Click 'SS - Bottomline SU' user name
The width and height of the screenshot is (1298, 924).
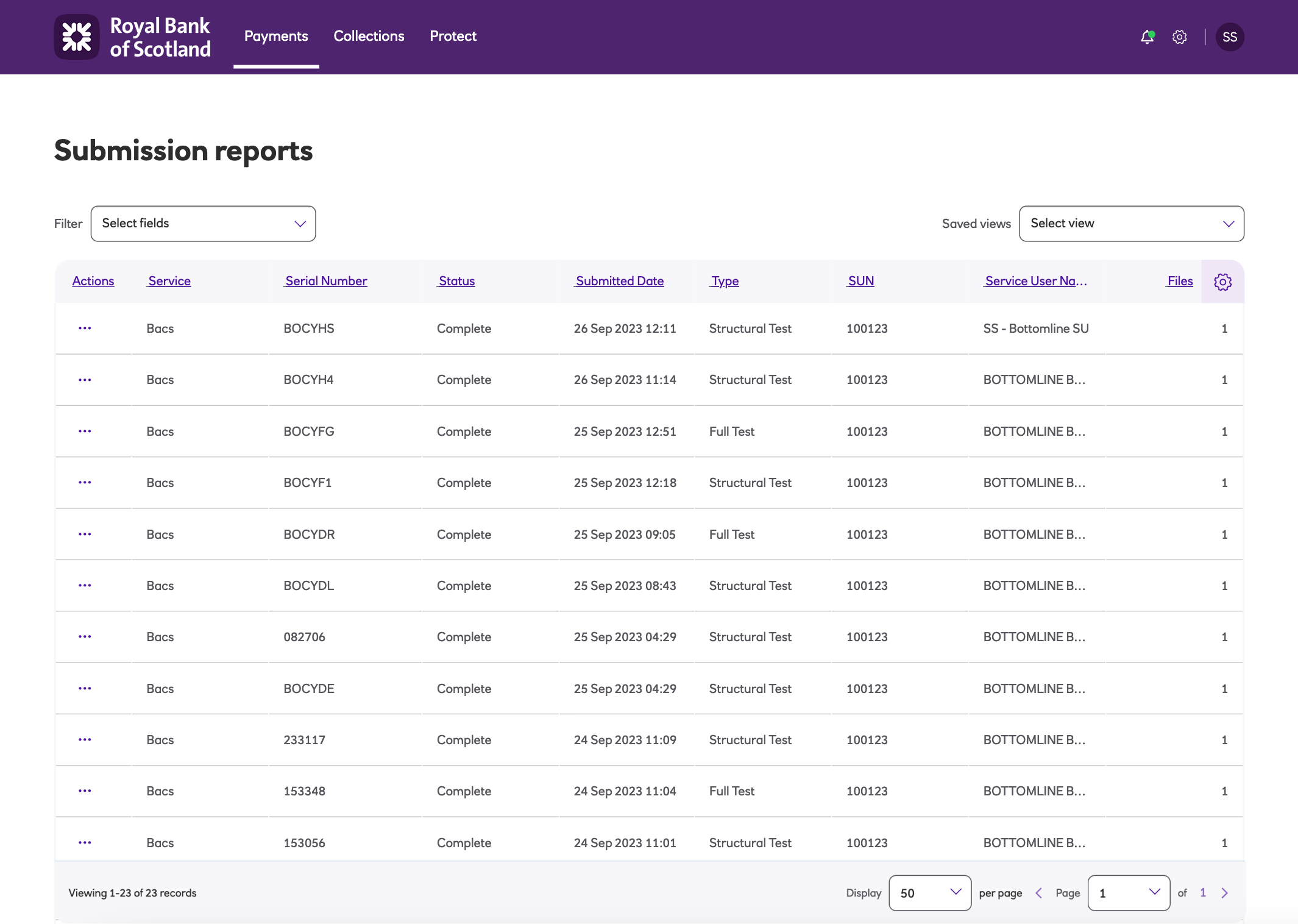[x=1036, y=329]
